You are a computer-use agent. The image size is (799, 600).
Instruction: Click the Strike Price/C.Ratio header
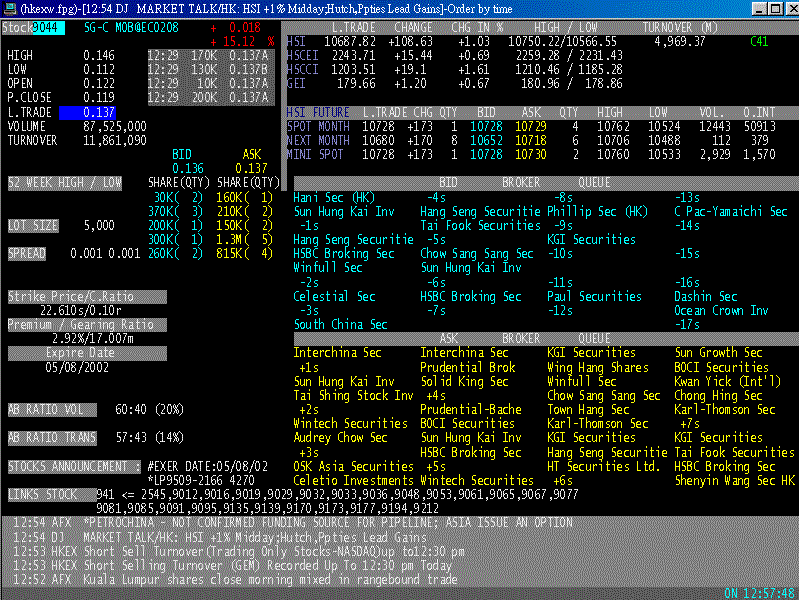click(x=87, y=297)
